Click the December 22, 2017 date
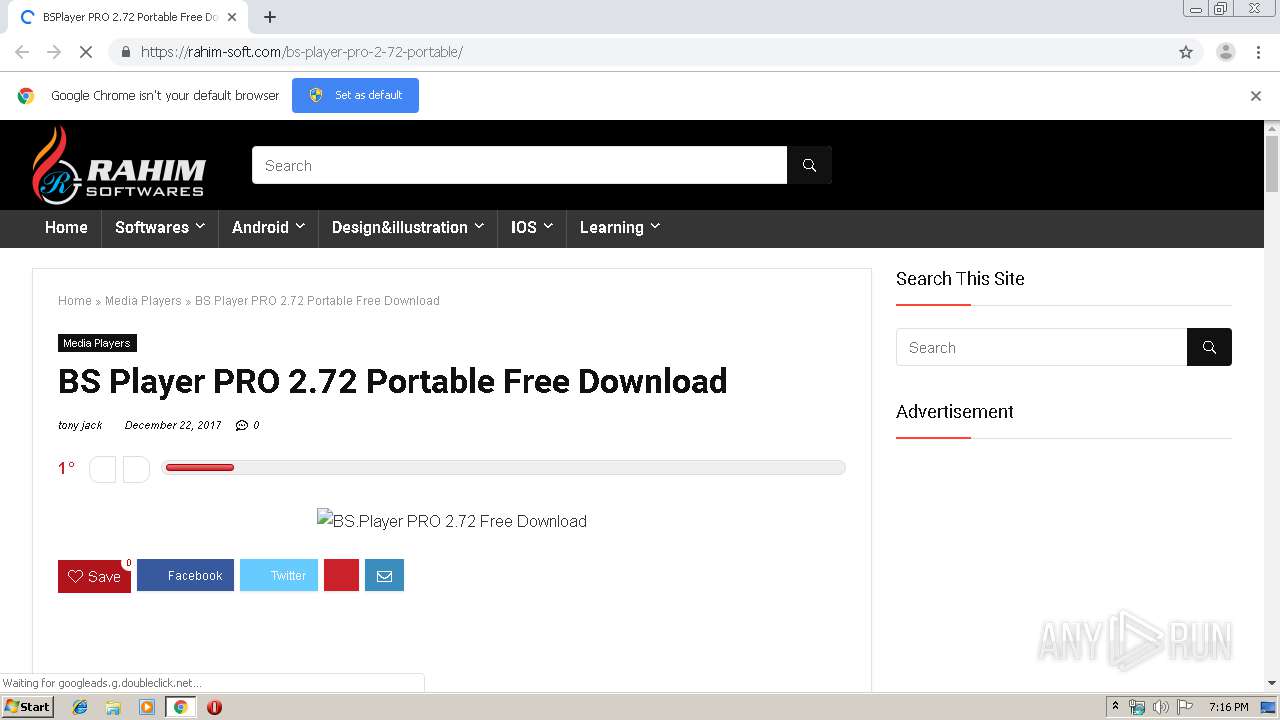Image resolution: width=1280 pixels, height=720 pixels. tap(173, 425)
